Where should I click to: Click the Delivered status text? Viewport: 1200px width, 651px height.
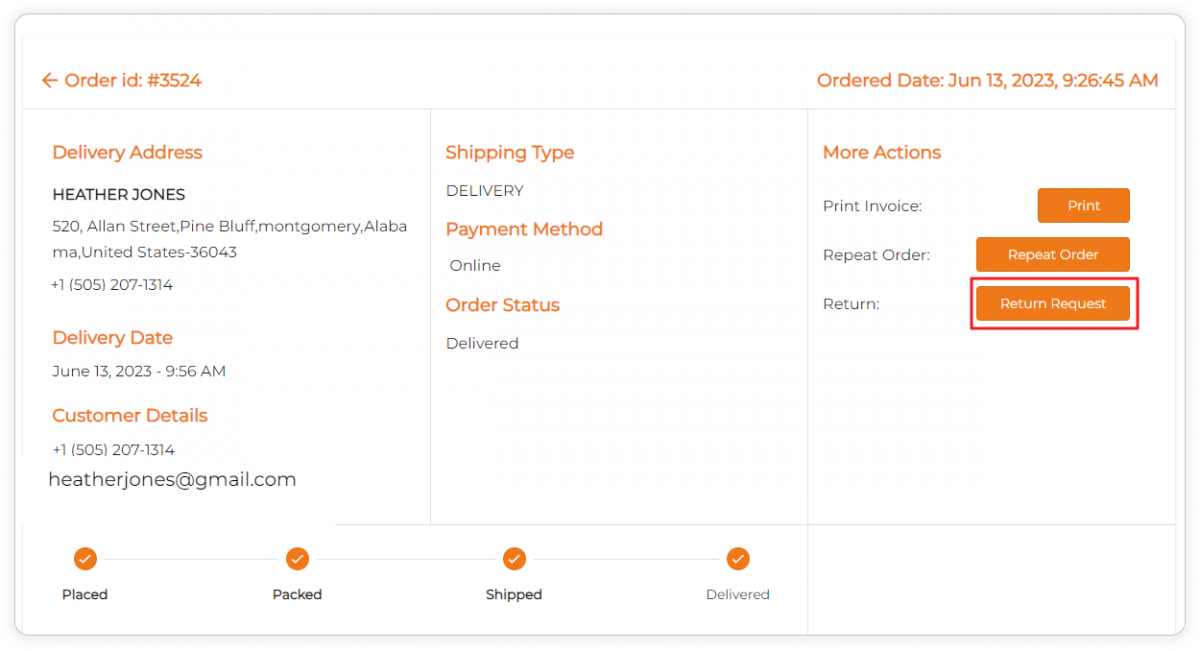[482, 343]
